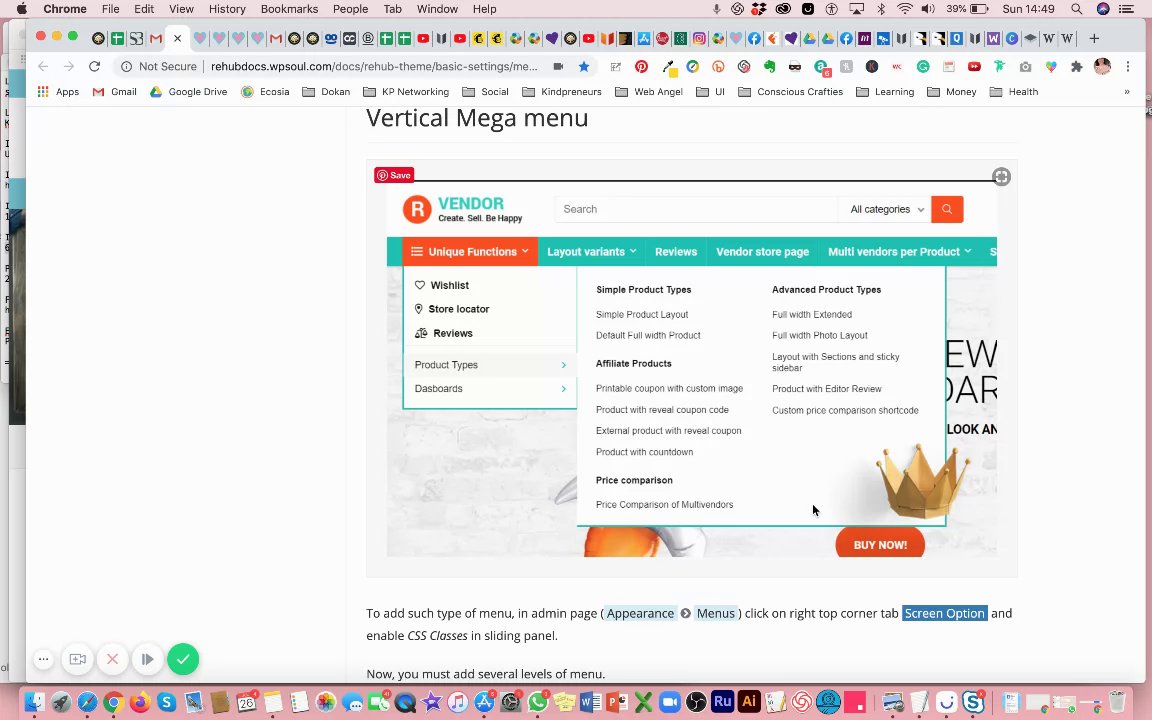
Task: Click the BUY NOW! button
Action: pos(880,544)
